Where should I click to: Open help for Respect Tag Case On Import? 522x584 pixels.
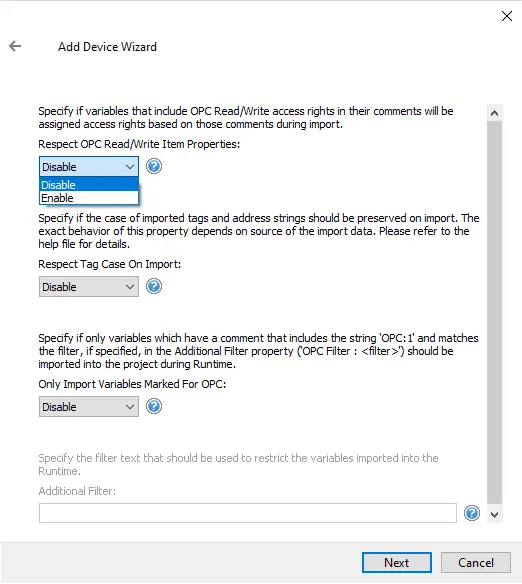pyautogui.click(x=154, y=286)
